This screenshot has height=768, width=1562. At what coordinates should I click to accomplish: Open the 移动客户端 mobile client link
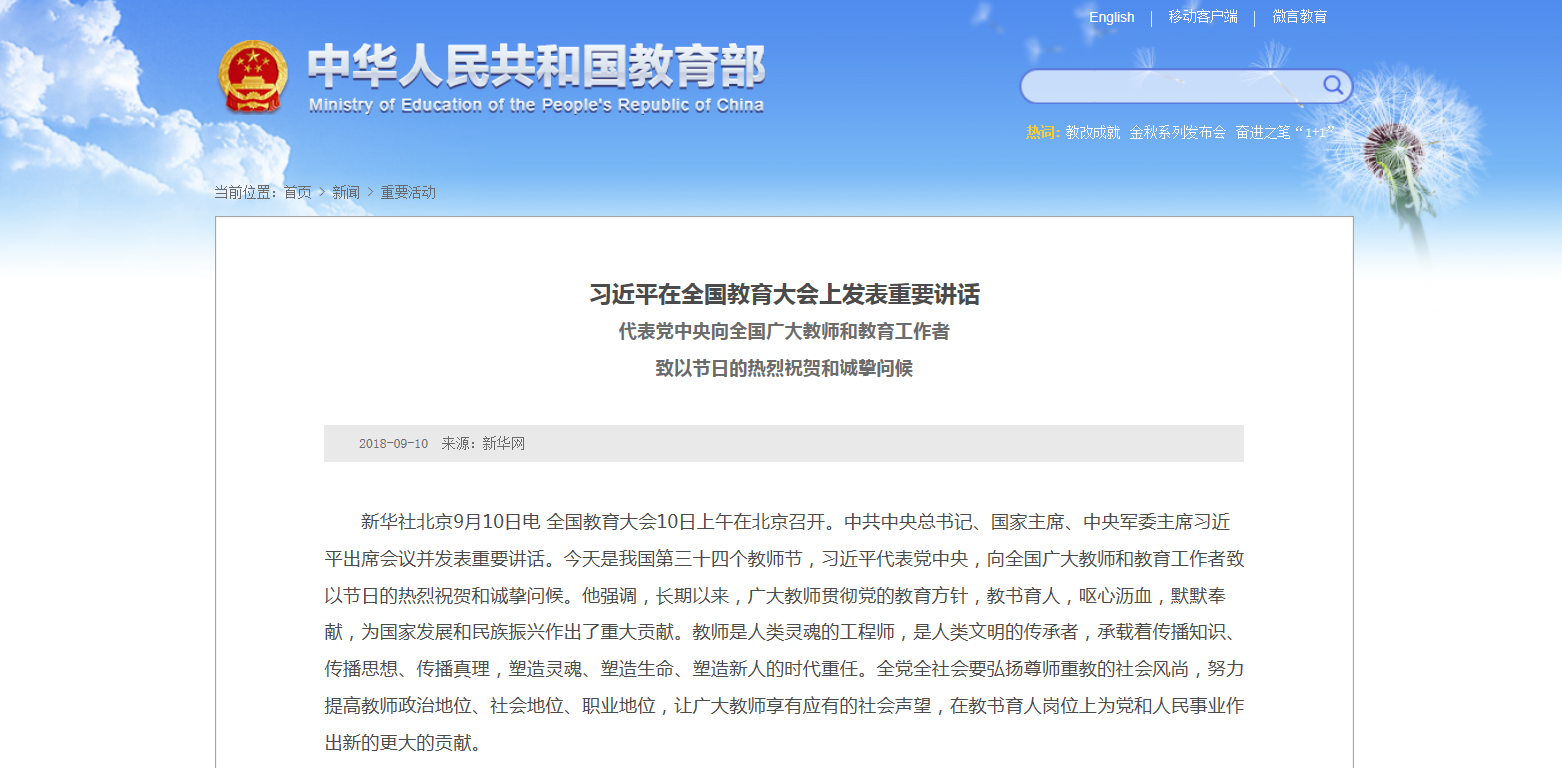point(1202,17)
